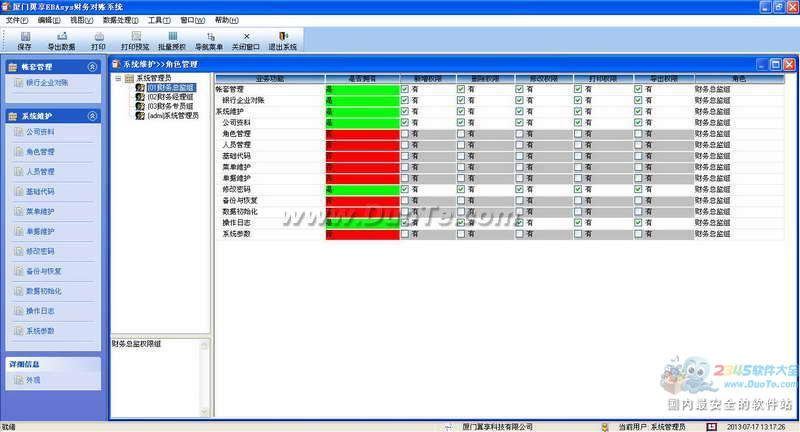Open 打印预览 print preview from toolbar
Viewport: 800px width, 432px height.
click(x=135, y=41)
